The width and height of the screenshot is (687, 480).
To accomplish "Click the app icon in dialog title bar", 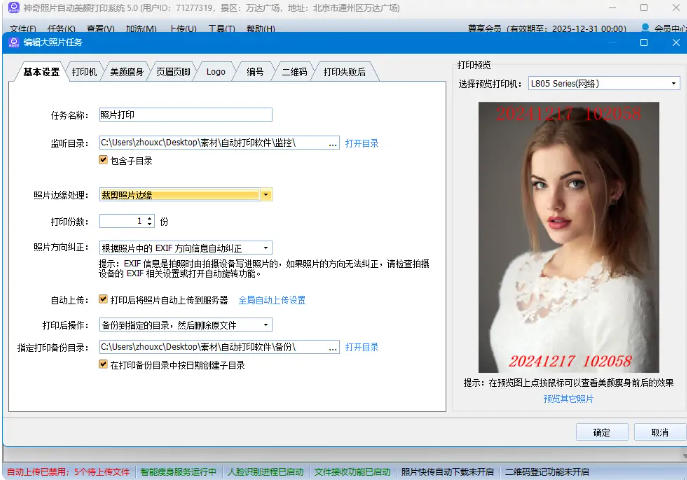I will pos(14,43).
